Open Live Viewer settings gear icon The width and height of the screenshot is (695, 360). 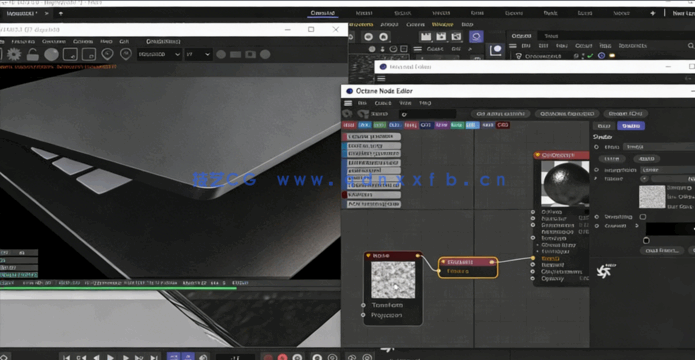click(x=14, y=55)
